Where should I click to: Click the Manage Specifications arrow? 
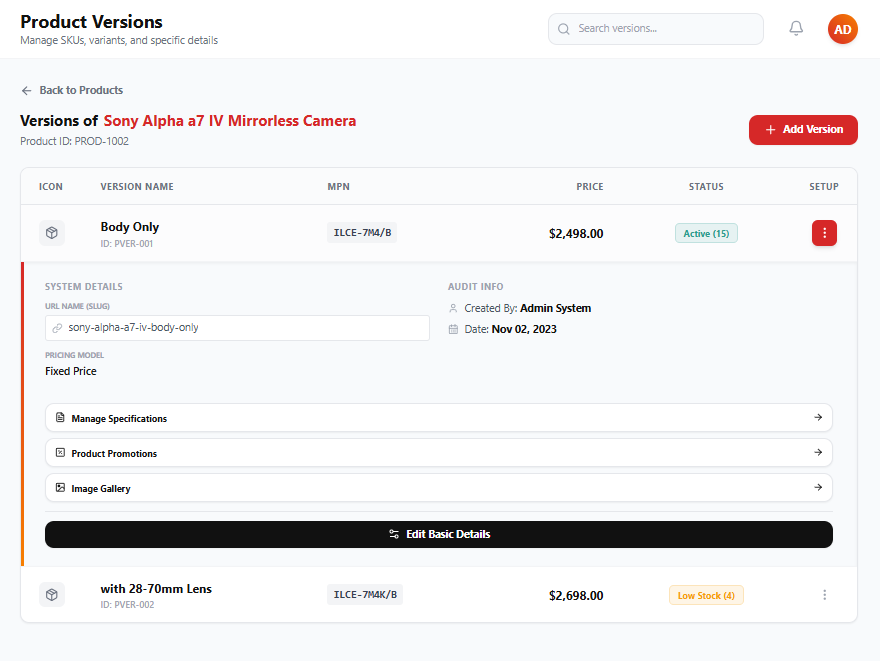tap(818, 417)
